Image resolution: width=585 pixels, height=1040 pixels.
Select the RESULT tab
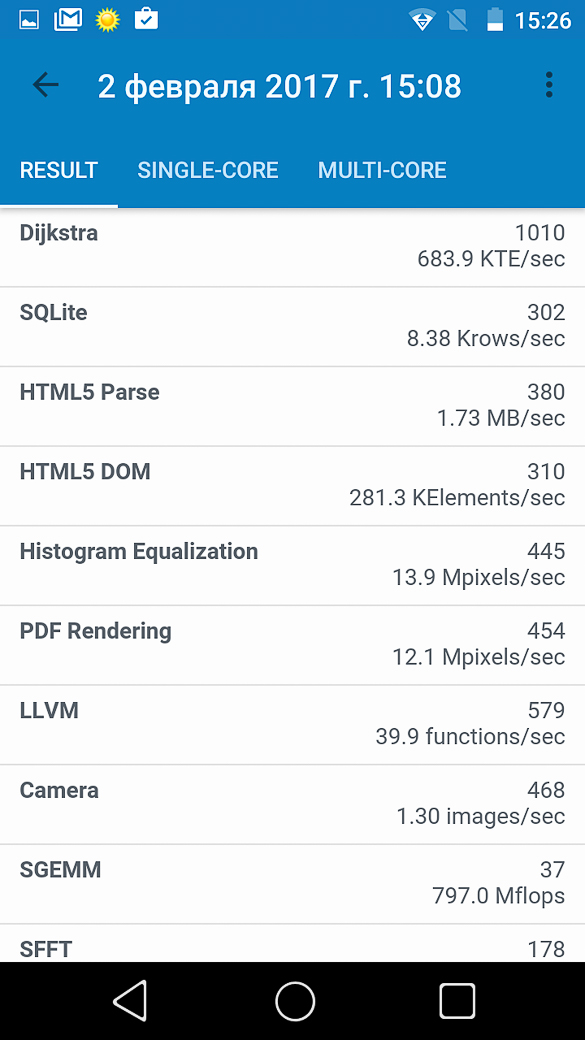59,170
